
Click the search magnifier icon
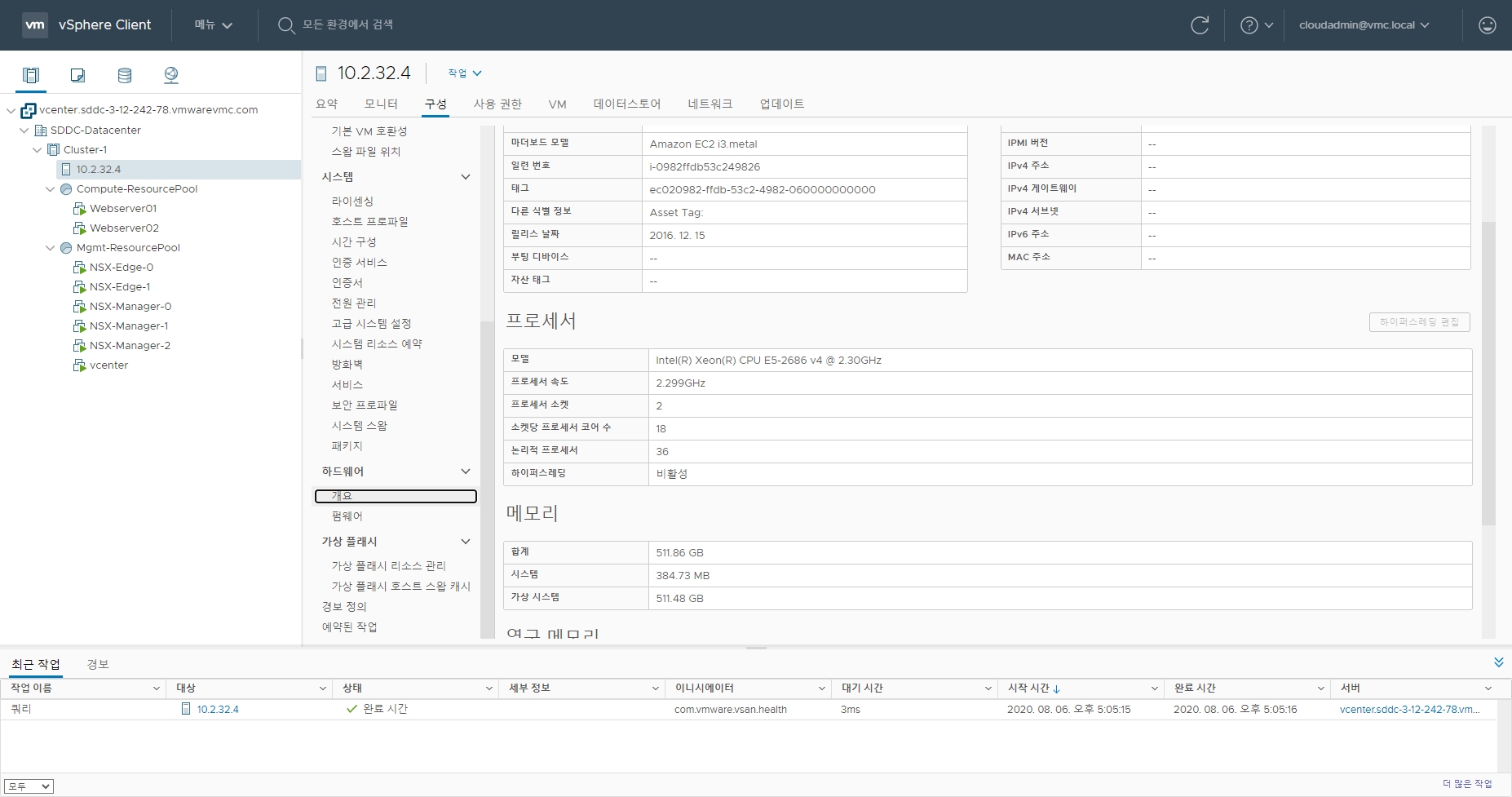(x=286, y=25)
